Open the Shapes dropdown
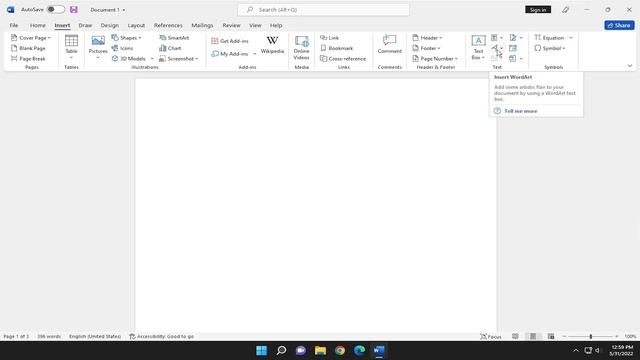This screenshot has width=640, height=360. point(126,38)
